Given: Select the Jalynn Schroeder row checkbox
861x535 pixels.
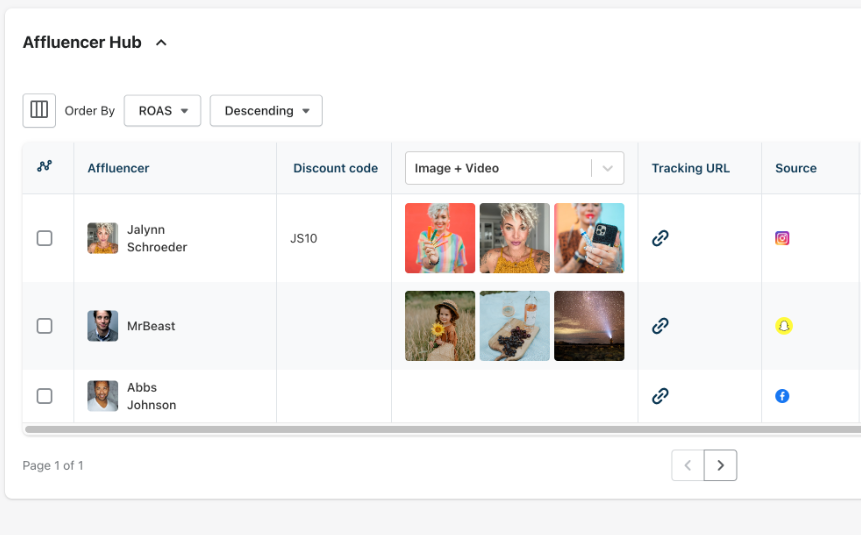Looking at the screenshot, I should click(44, 238).
